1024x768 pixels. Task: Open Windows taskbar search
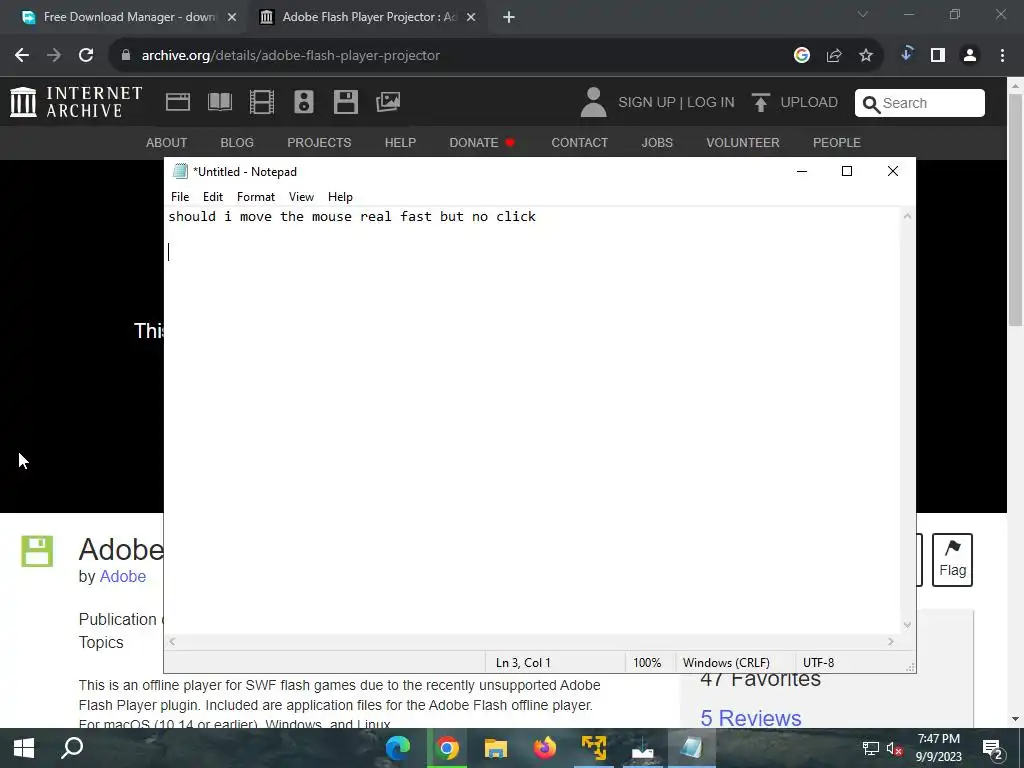72,748
